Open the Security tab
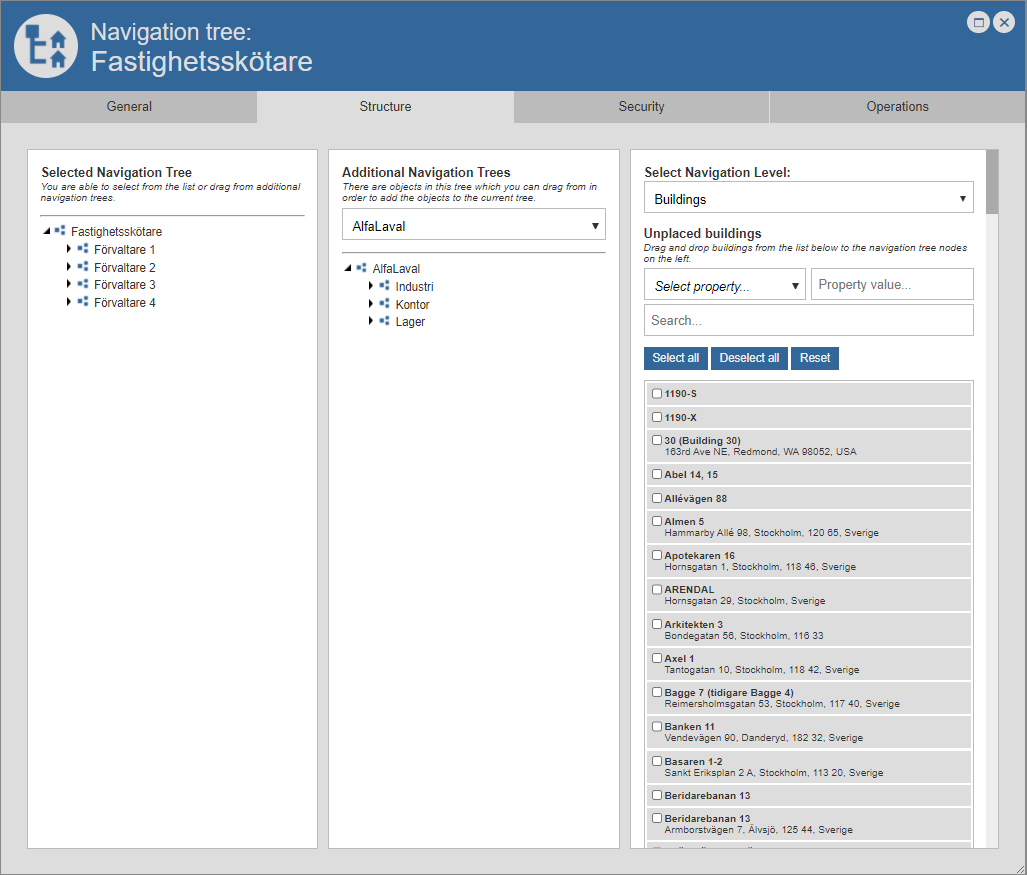The width and height of the screenshot is (1027, 875). (x=641, y=107)
